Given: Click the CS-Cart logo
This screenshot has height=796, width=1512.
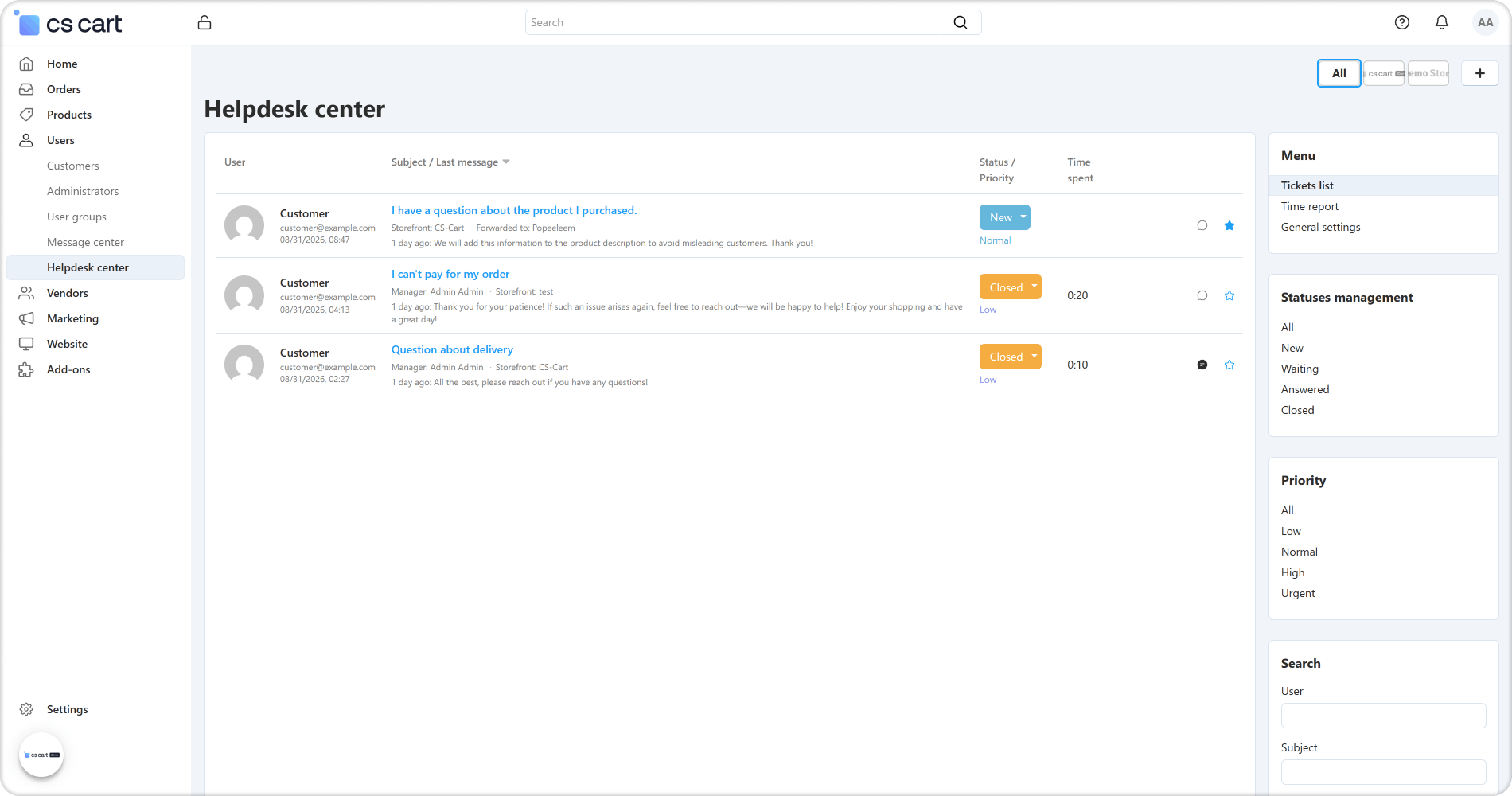Looking at the screenshot, I should pos(69,24).
